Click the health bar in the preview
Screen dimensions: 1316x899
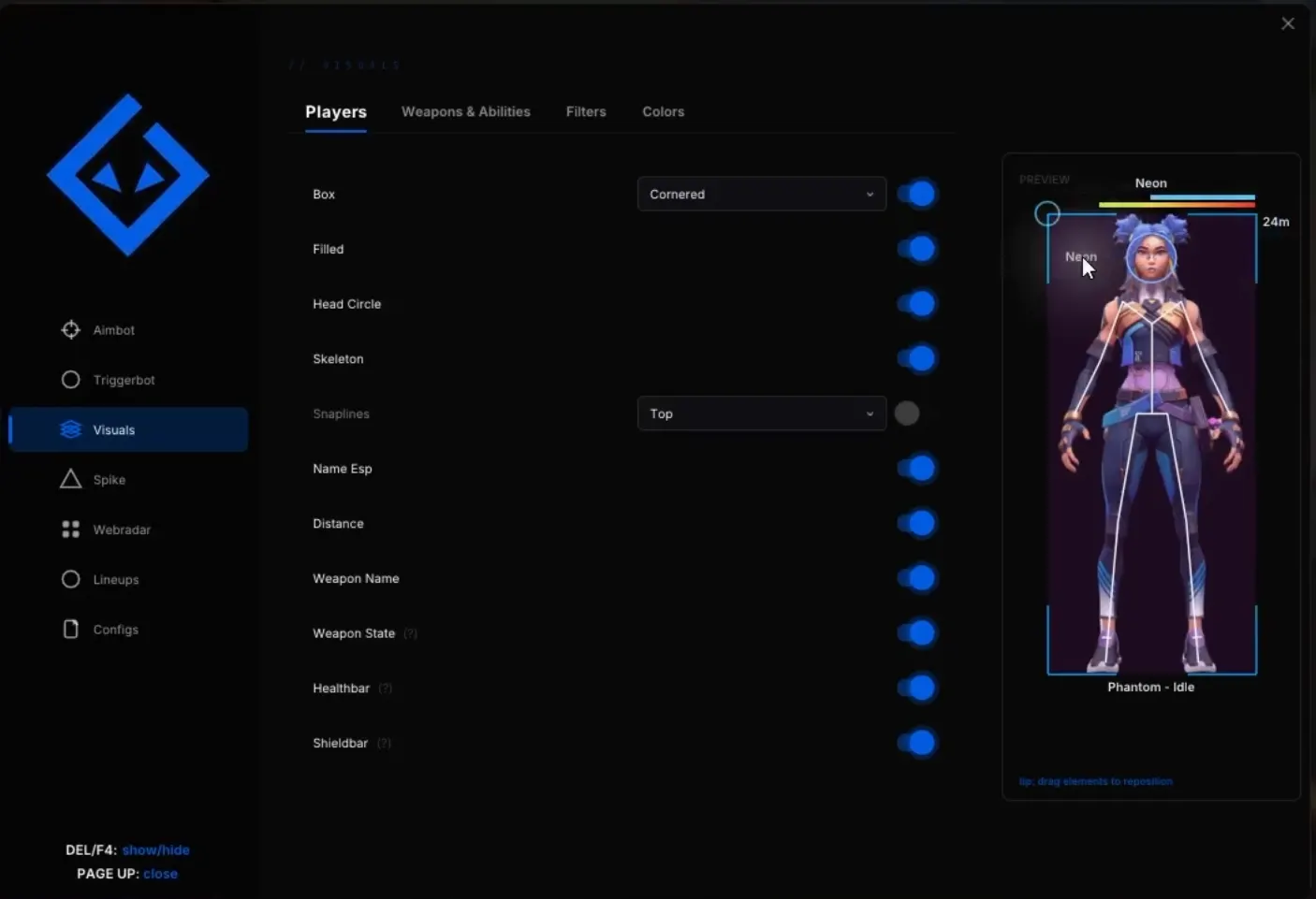1177,204
